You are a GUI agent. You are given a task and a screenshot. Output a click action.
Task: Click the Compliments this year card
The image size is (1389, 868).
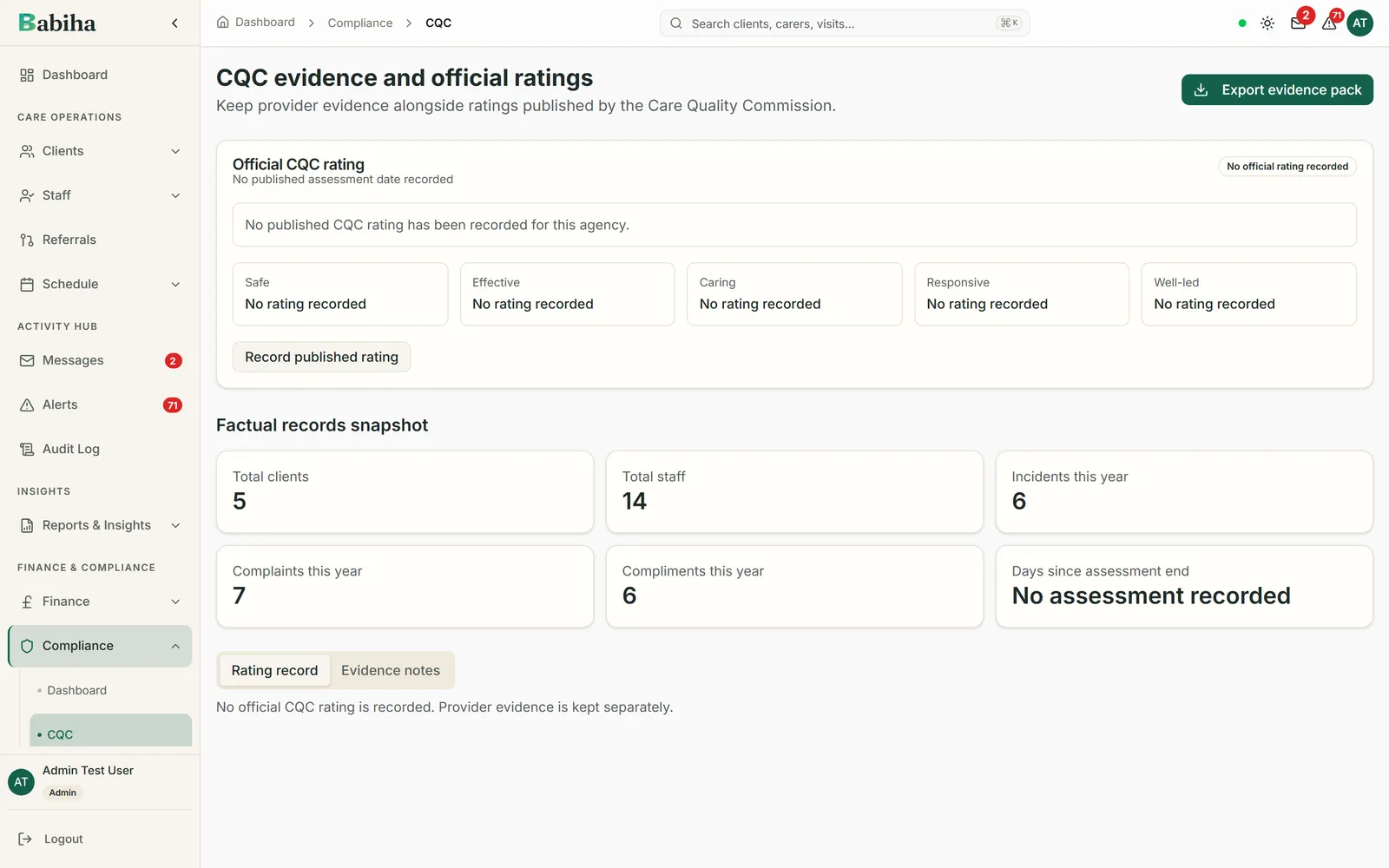(794, 586)
